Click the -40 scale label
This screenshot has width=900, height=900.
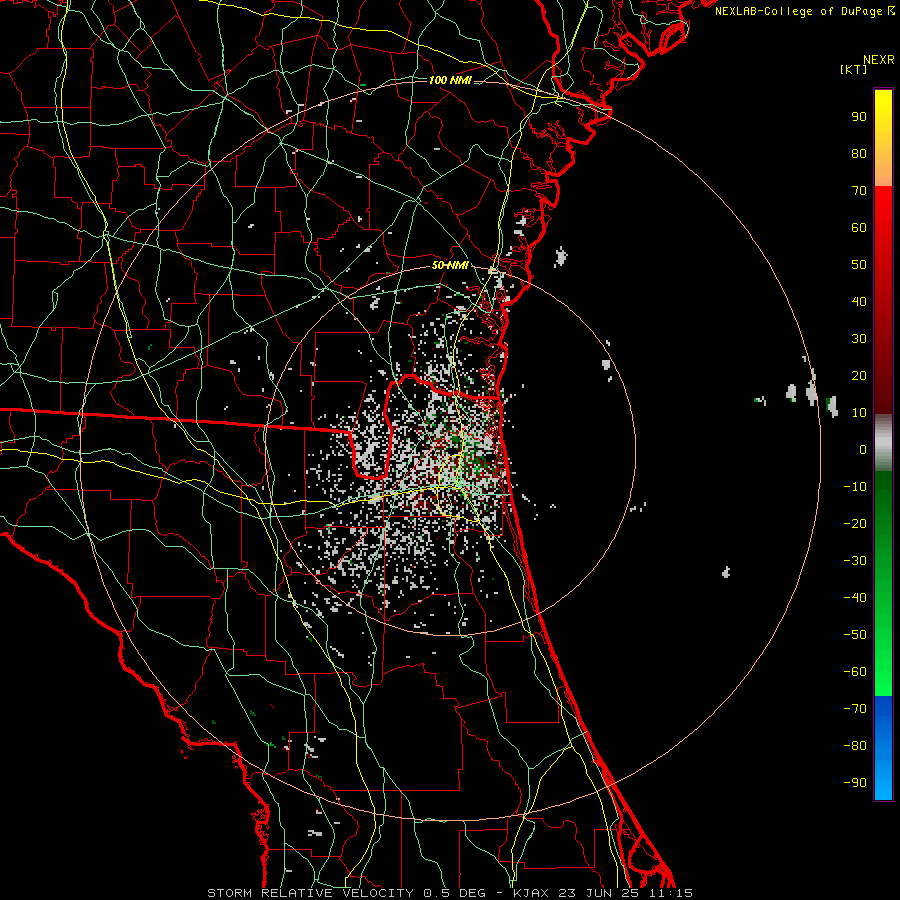pos(855,598)
